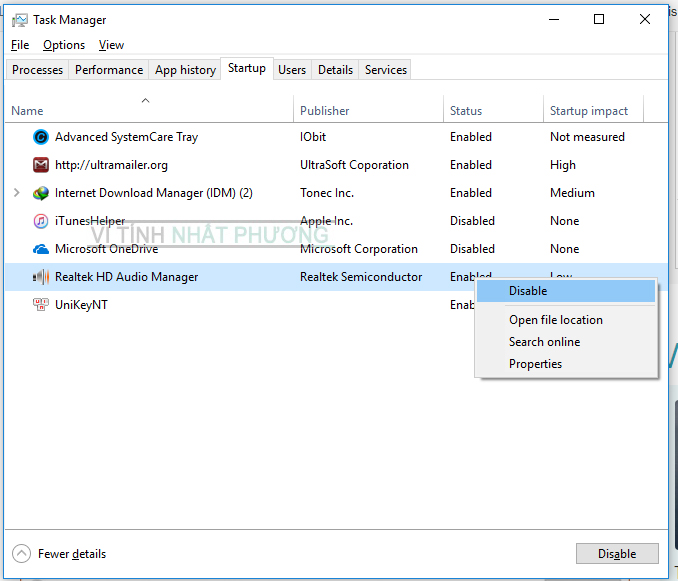Click the iTunesHelper music note icon
Image resolution: width=678 pixels, height=581 pixels.
pyautogui.click(x=41, y=221)
